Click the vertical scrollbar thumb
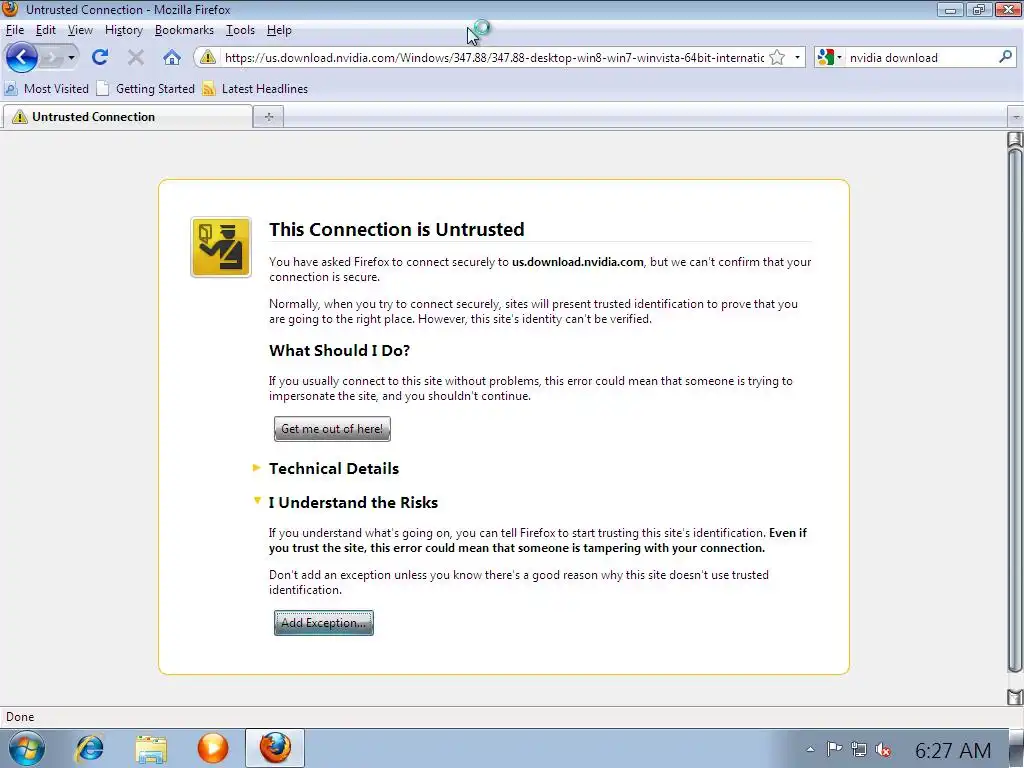The width and height of the screenshot is (1024, 768). (x=1015, y=410)
